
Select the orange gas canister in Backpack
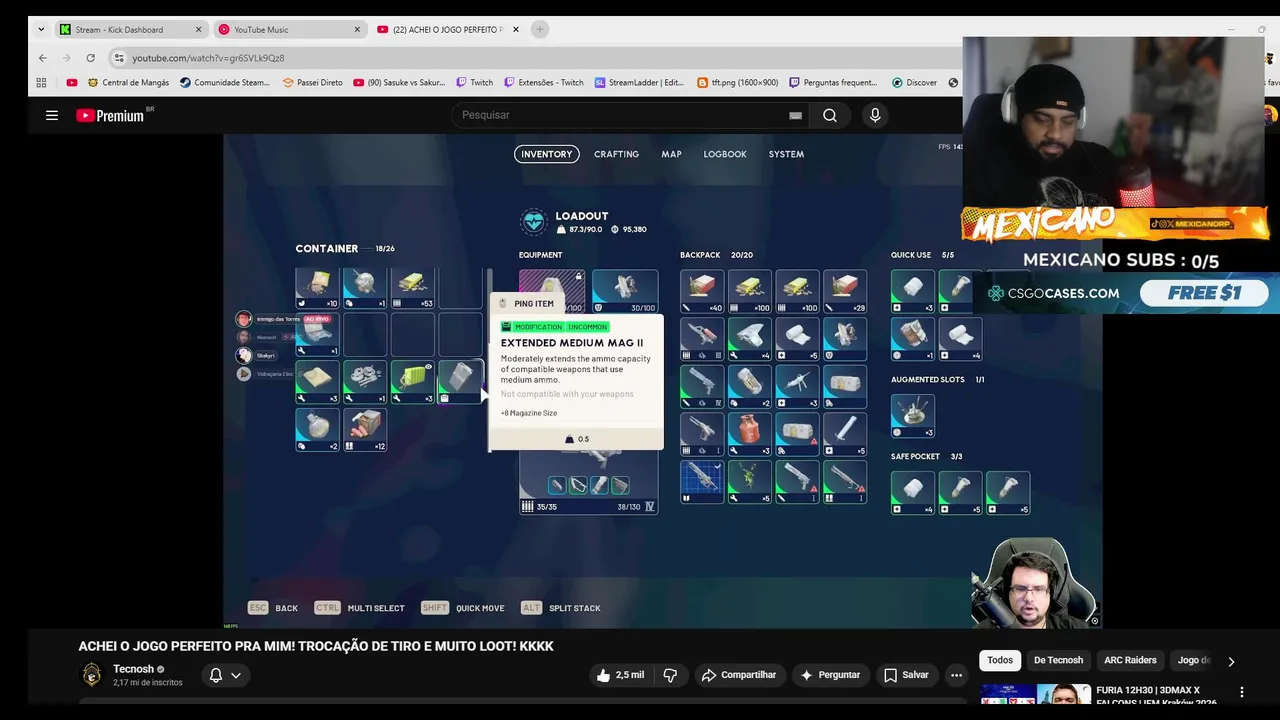749,433
